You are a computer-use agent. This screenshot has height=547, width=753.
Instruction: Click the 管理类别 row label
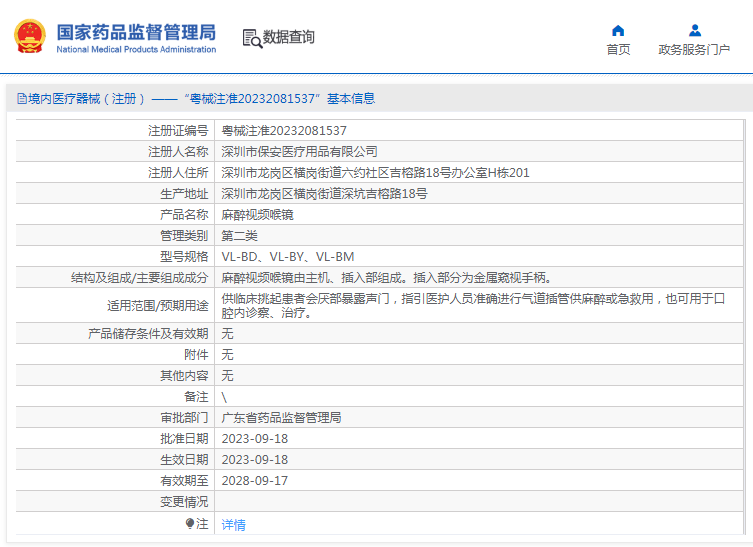[x=184, y=236]
